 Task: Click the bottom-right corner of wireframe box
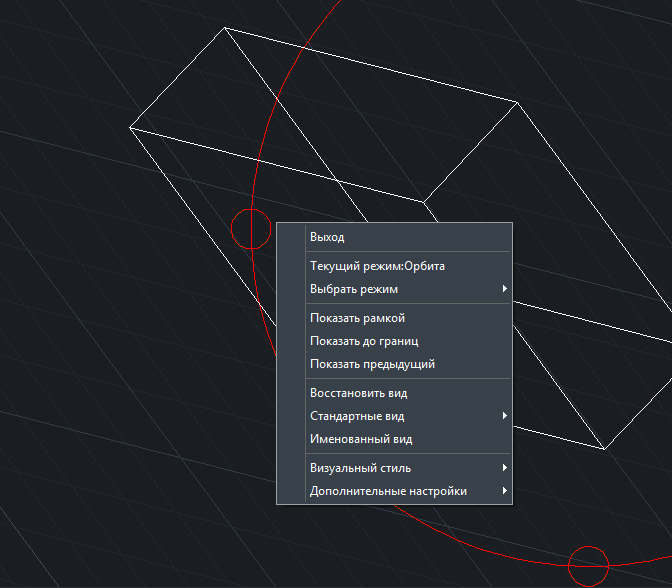[604, 449]
